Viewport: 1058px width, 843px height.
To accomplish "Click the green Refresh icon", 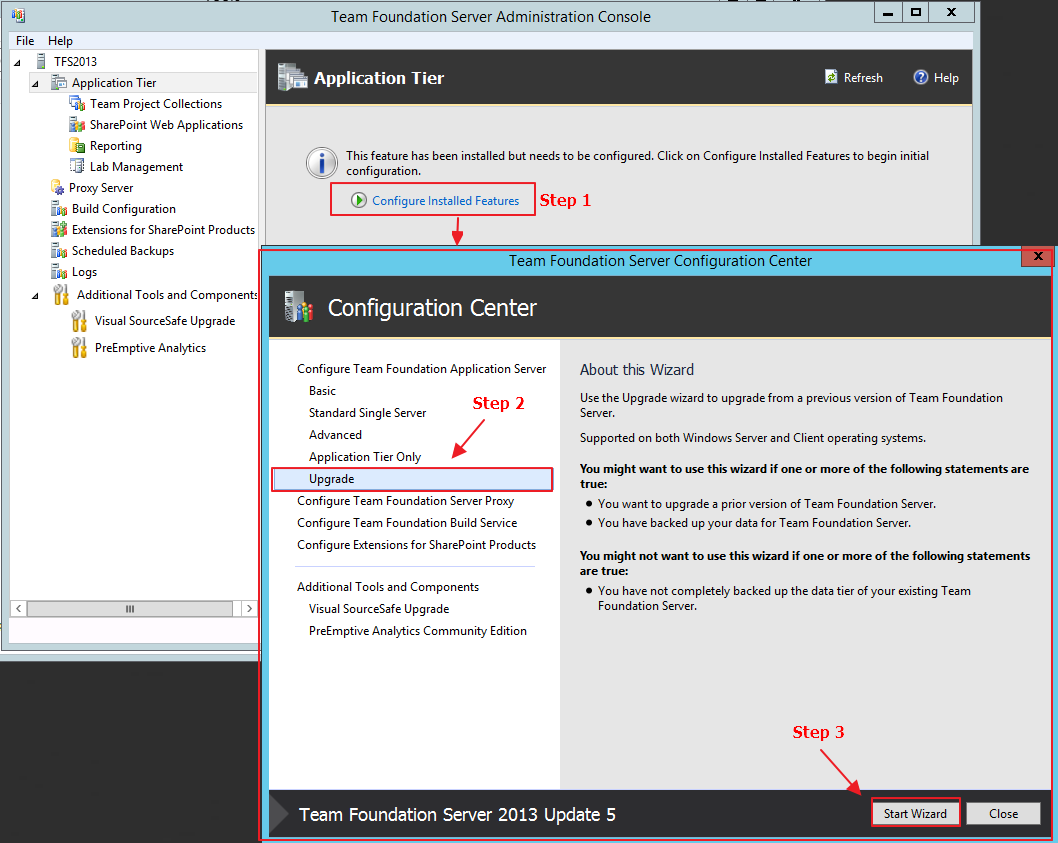I will pos(831,77).
